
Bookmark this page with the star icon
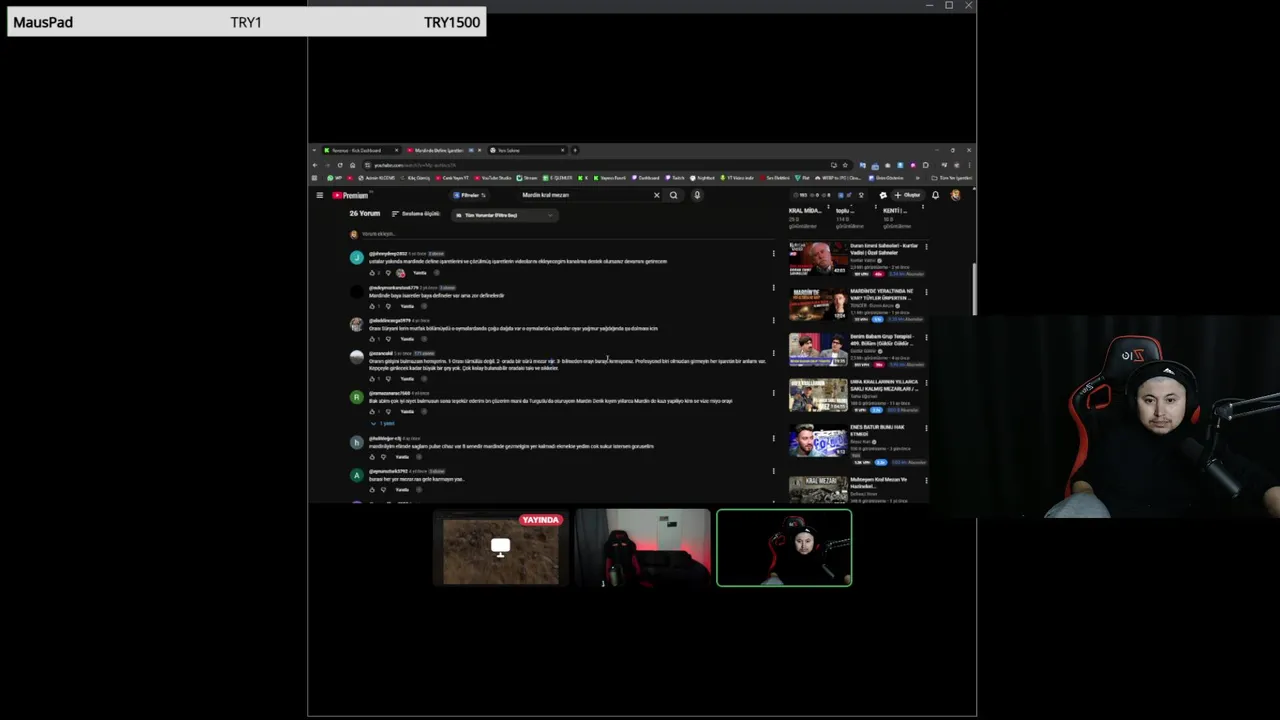845,165
